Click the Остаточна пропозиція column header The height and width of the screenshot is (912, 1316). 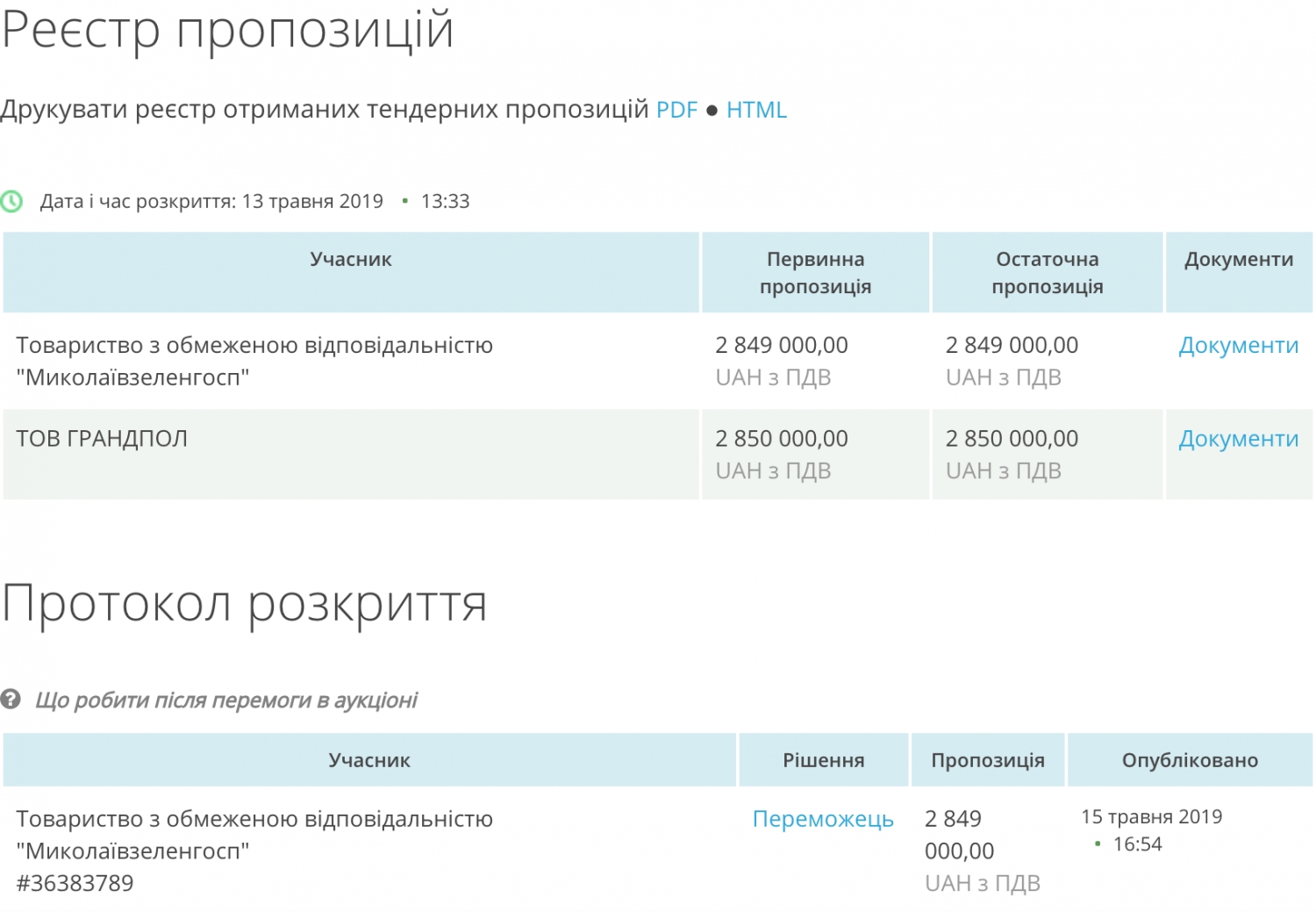[1047, 272]
